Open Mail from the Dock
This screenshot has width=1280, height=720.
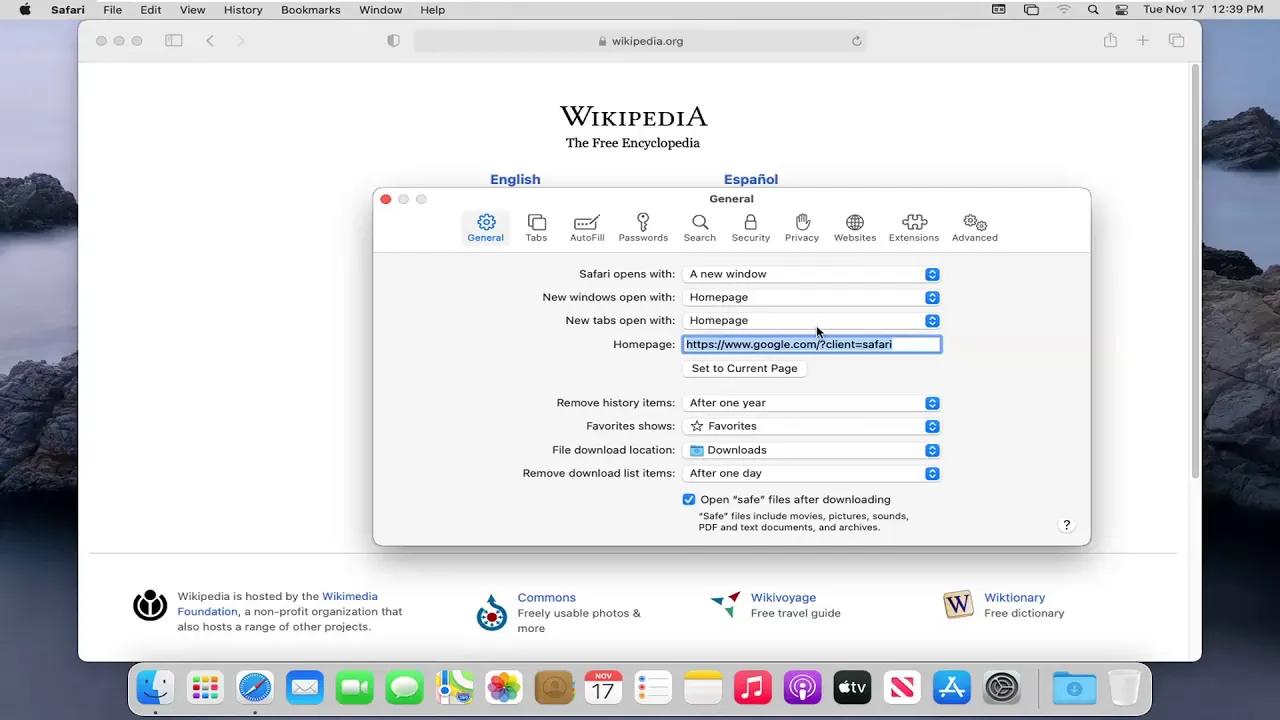coord(305,688)
